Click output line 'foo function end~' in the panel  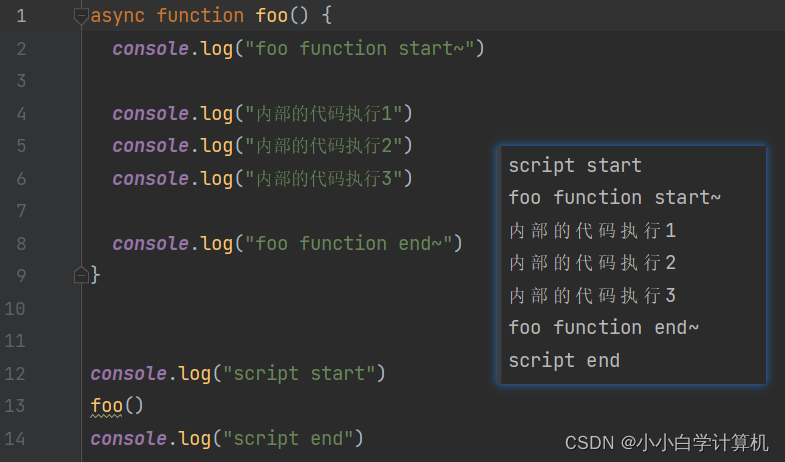coord(603,328)
